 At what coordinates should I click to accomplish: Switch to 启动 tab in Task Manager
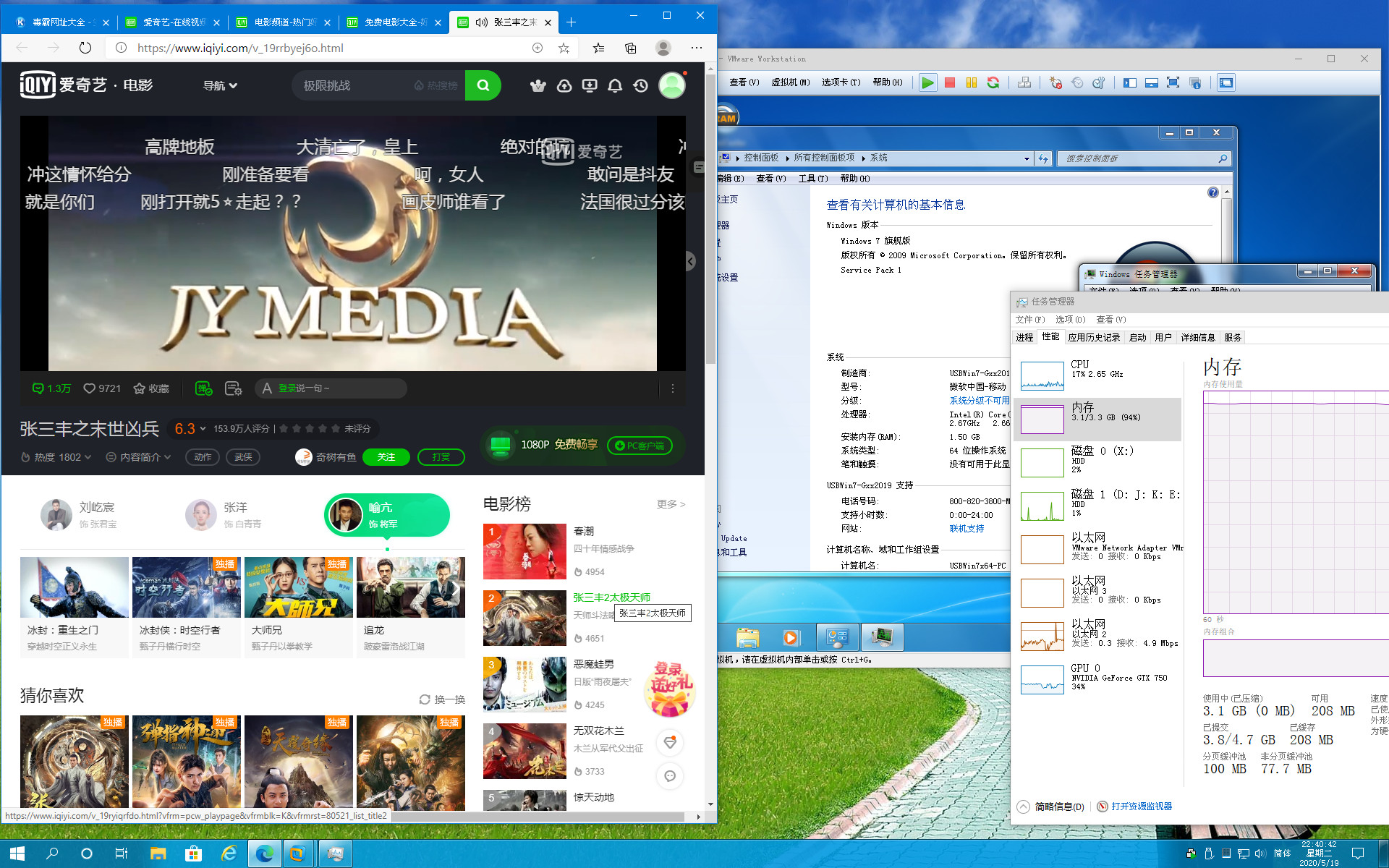[1138, 337]
